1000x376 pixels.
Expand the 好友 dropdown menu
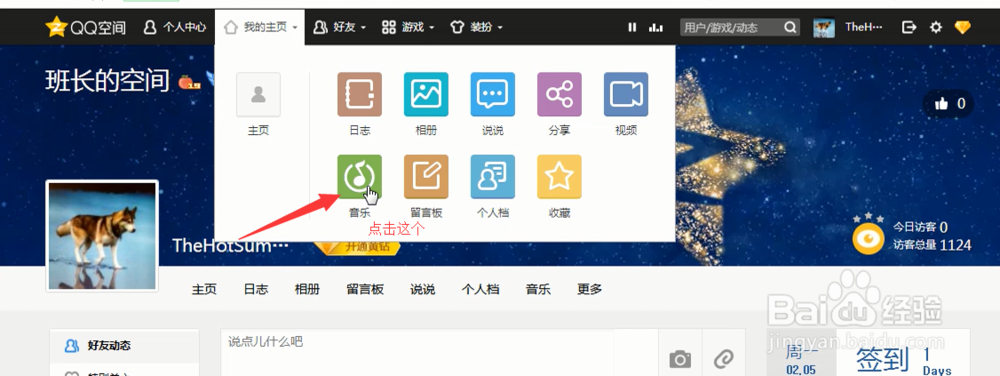pos(339,27)
